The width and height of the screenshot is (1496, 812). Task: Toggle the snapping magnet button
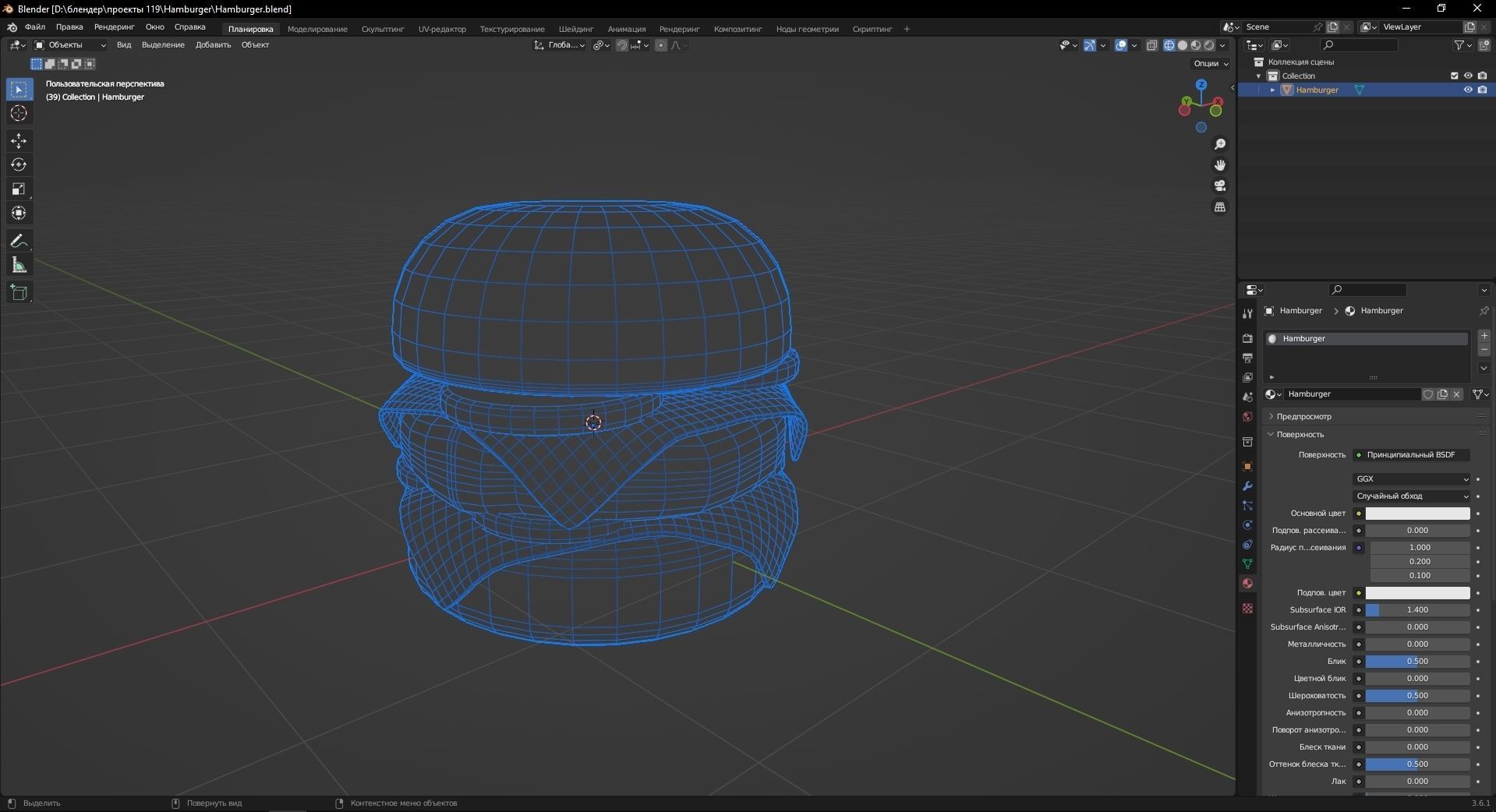point(622,45)
